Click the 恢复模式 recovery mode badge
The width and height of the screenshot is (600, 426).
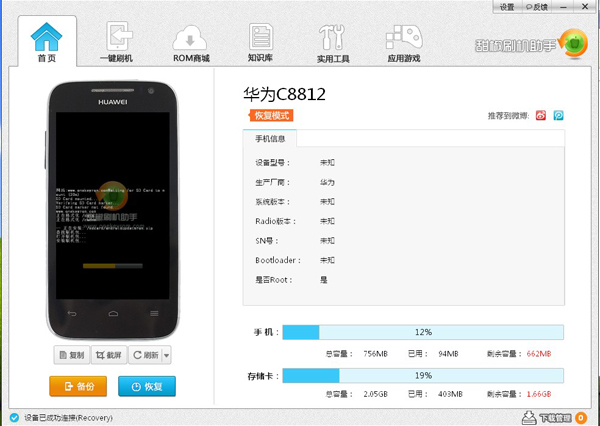click(271, 115)
